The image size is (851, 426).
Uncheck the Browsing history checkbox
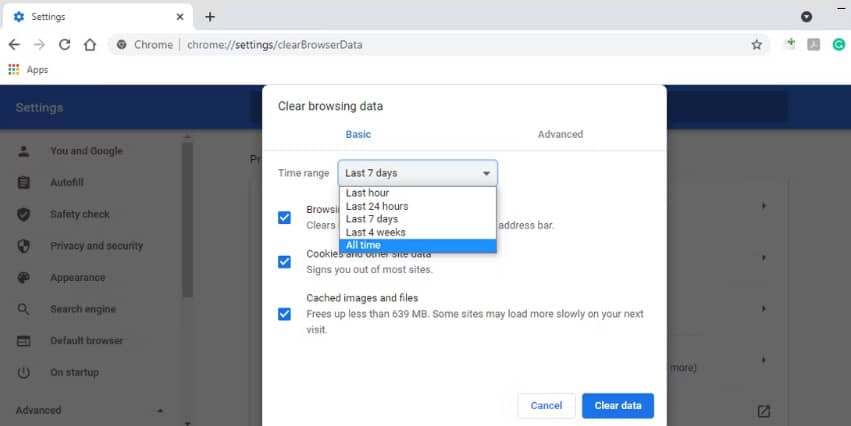[x=285, y=217]
